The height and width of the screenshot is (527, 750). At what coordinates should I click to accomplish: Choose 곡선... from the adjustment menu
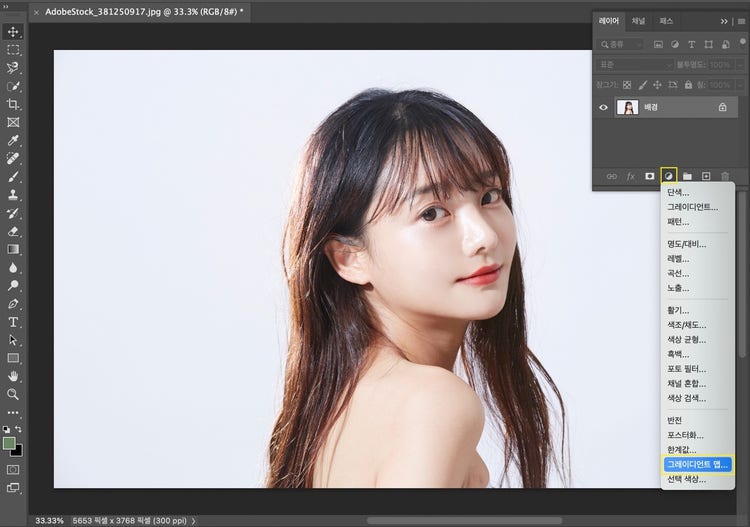click(x=678, y=274)
